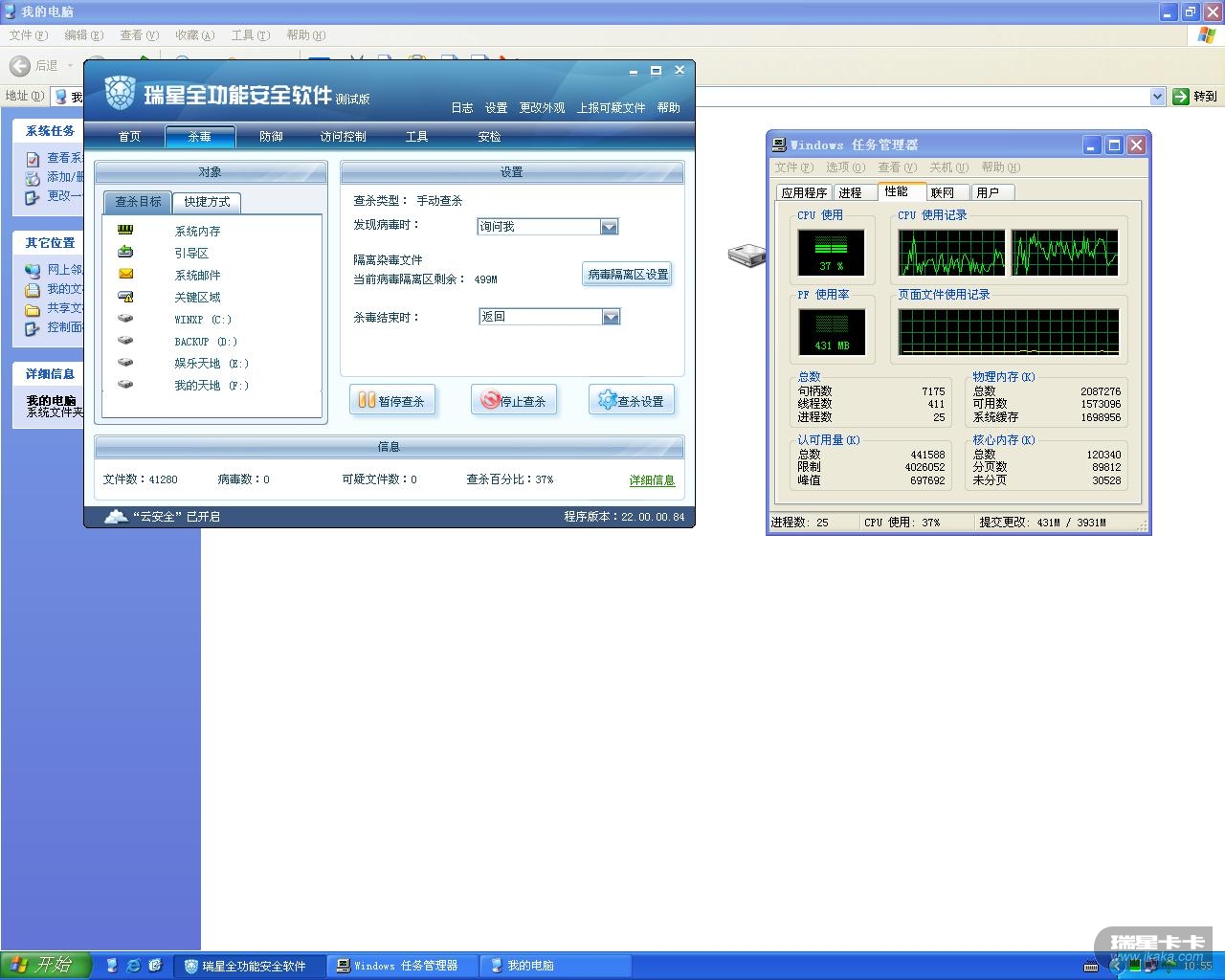
Task: Click the 病毒隔离区设置 button
Action: click(628, 274)
